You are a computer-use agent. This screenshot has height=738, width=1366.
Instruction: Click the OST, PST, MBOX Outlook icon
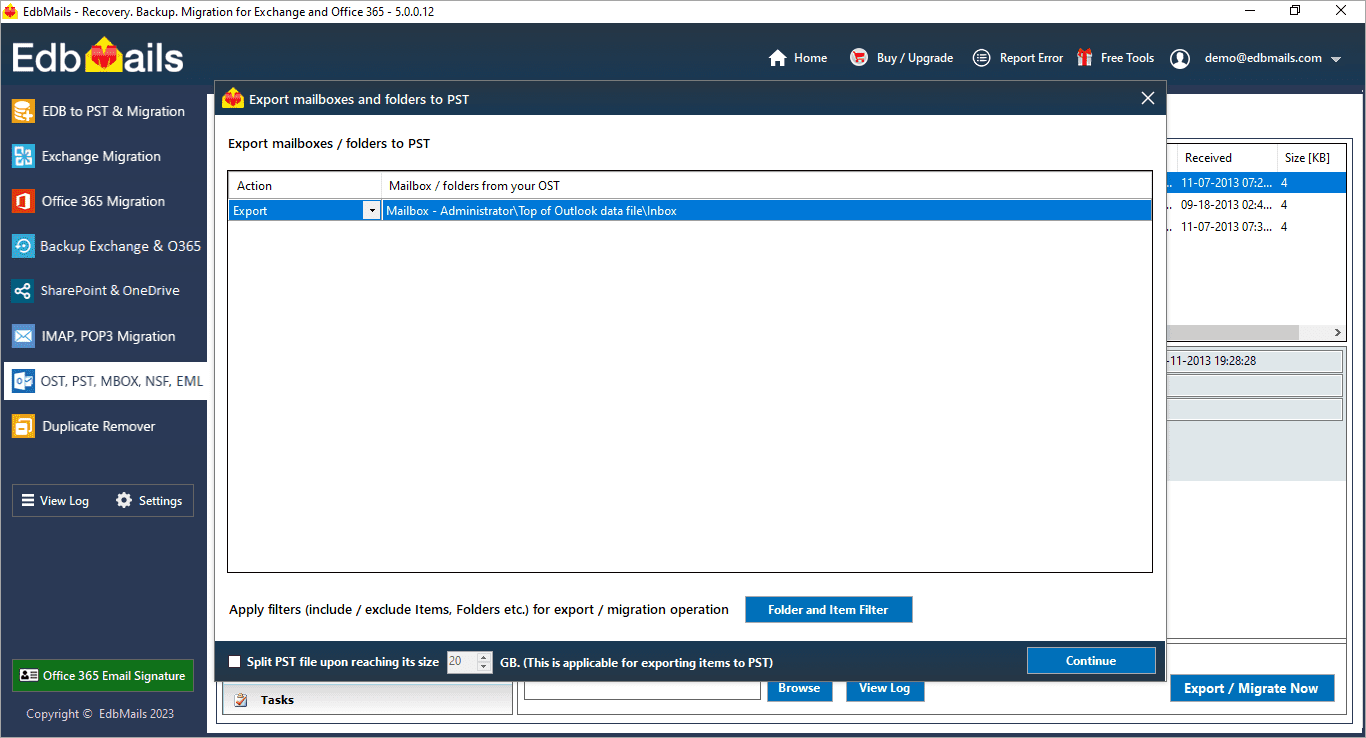[x=23, y=381]
